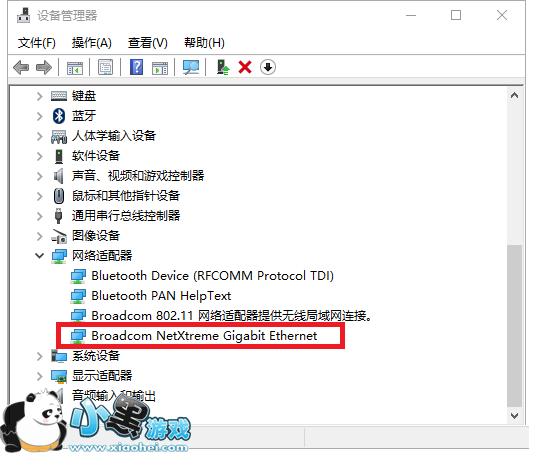Click the Forward arrow toolbar icon
Image resolution: width=533 pixels, height=456 pixels.
pos(44,67)
